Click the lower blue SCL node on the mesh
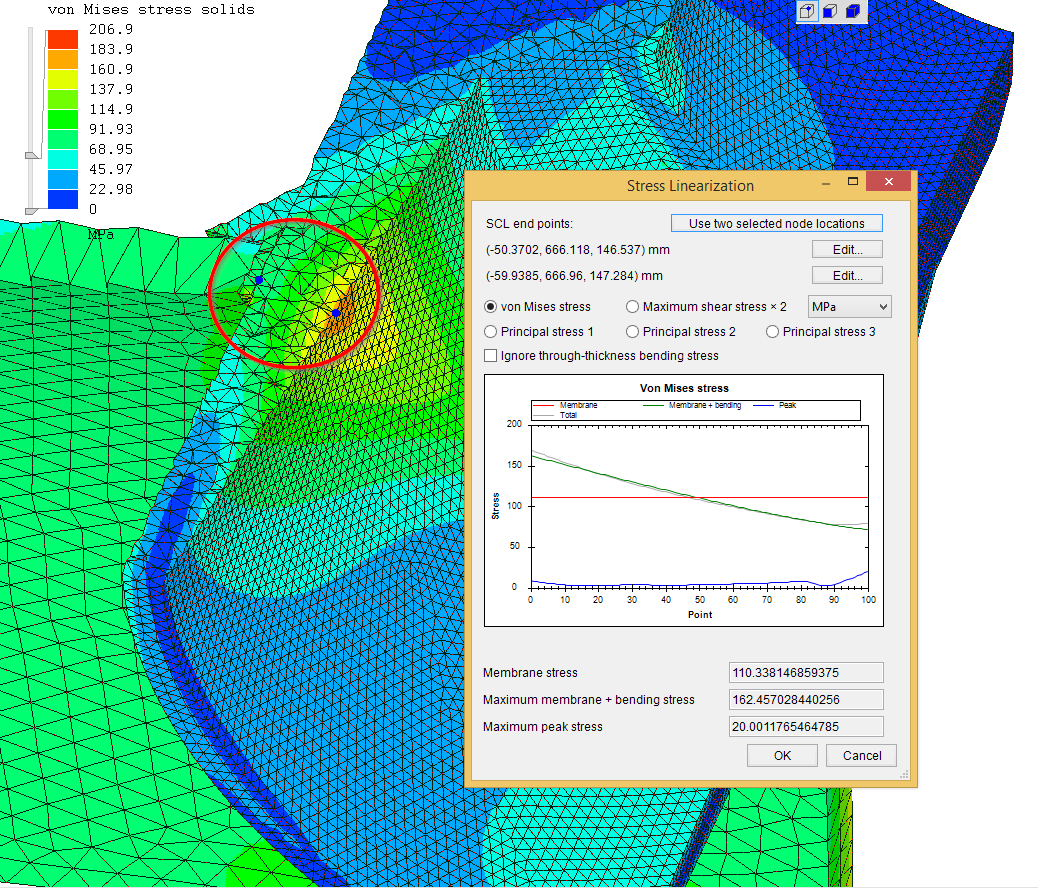Screen dimensions: 1038x888 coord(336,313)
